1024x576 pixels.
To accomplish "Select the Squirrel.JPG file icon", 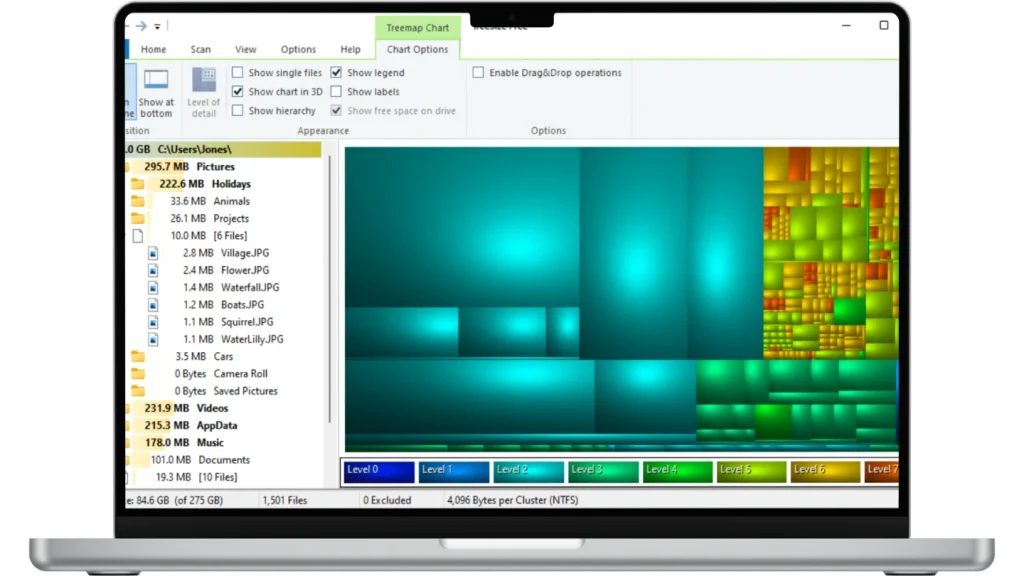I will pyautogui.click(x=153, y=322).
